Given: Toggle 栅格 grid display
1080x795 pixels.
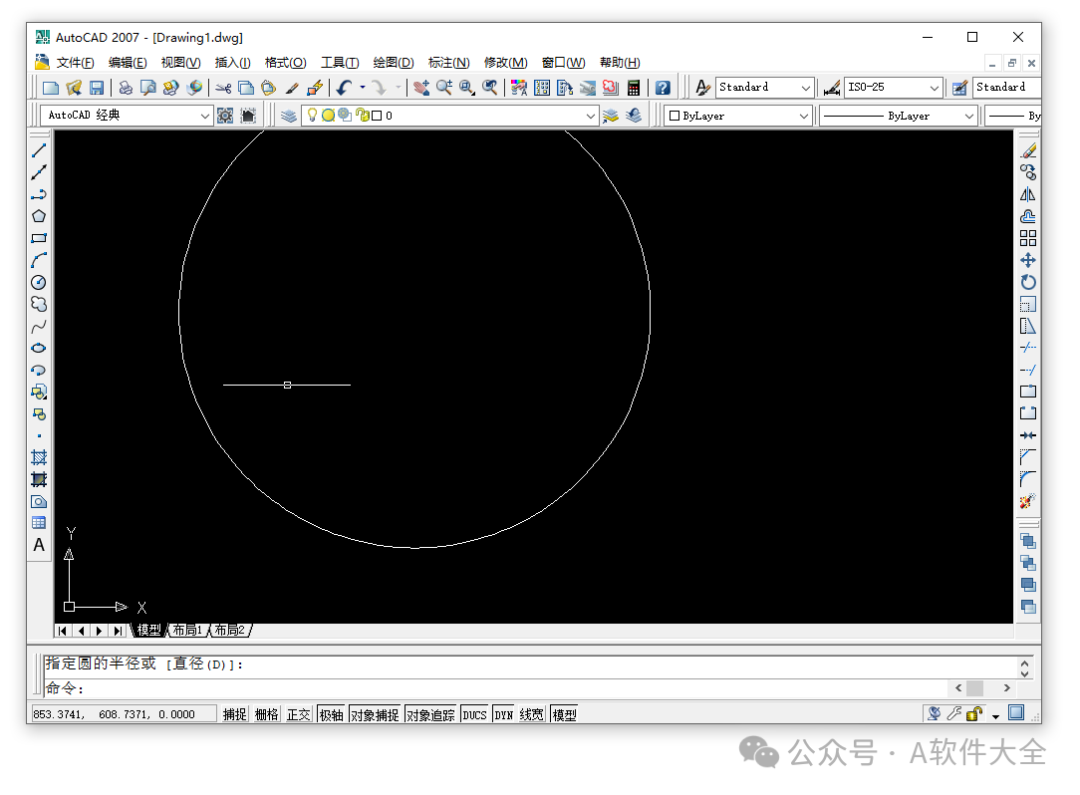Looking at the screenshot, I should pos(267,714).
